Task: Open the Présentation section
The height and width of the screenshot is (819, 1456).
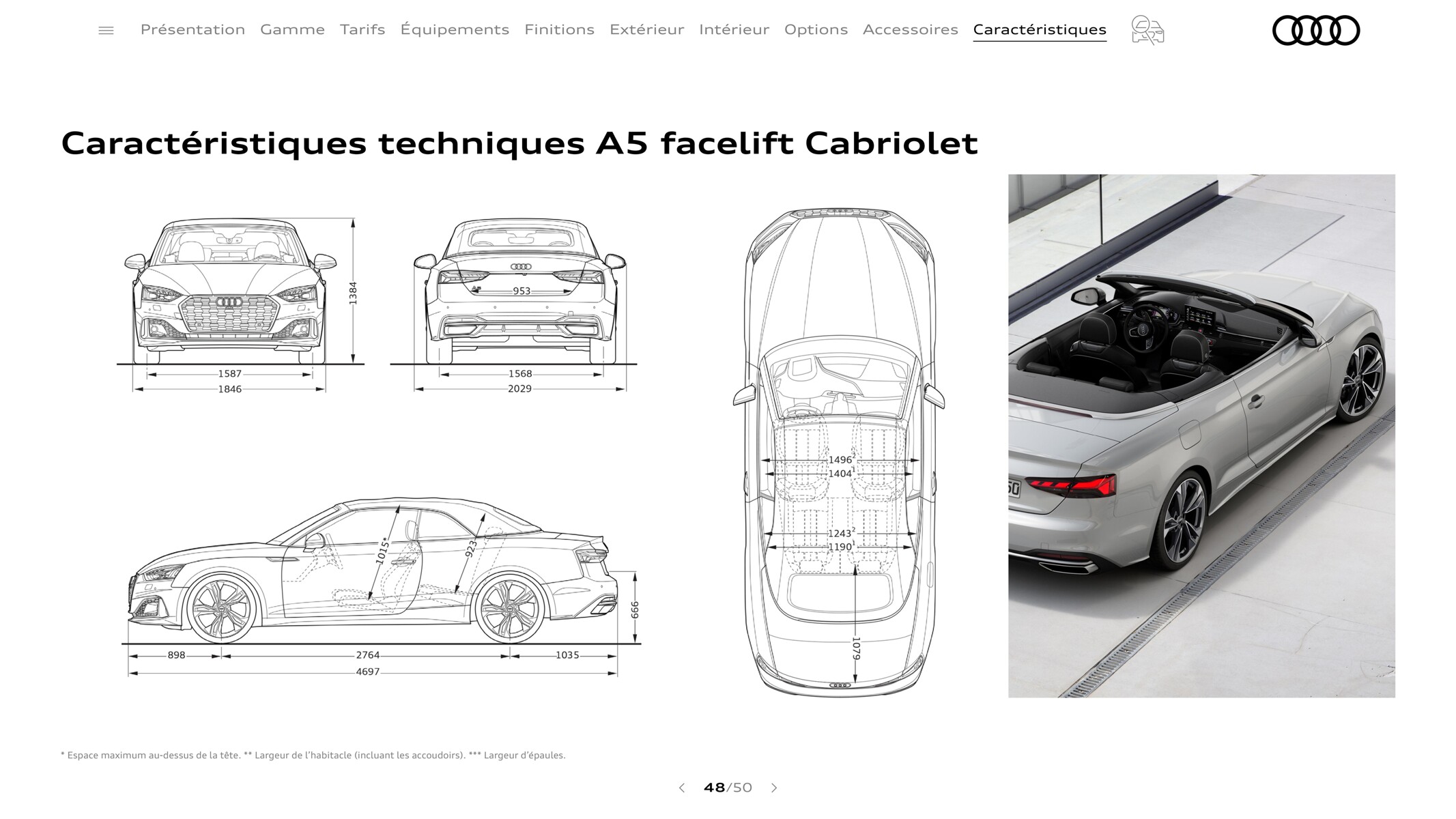Action: click(x=192, y=29)
